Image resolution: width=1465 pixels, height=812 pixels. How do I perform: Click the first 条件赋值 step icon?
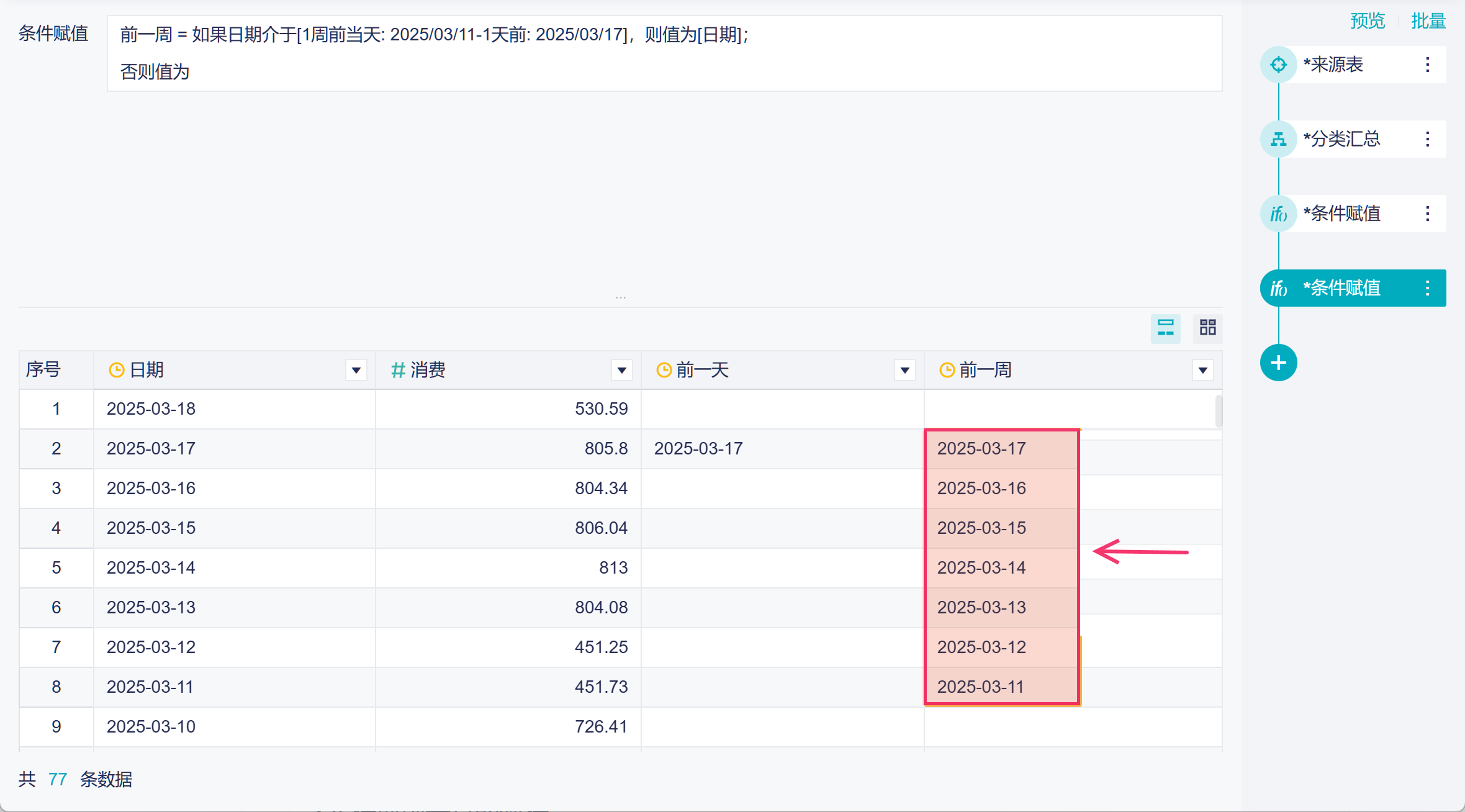coord(1278,214)
